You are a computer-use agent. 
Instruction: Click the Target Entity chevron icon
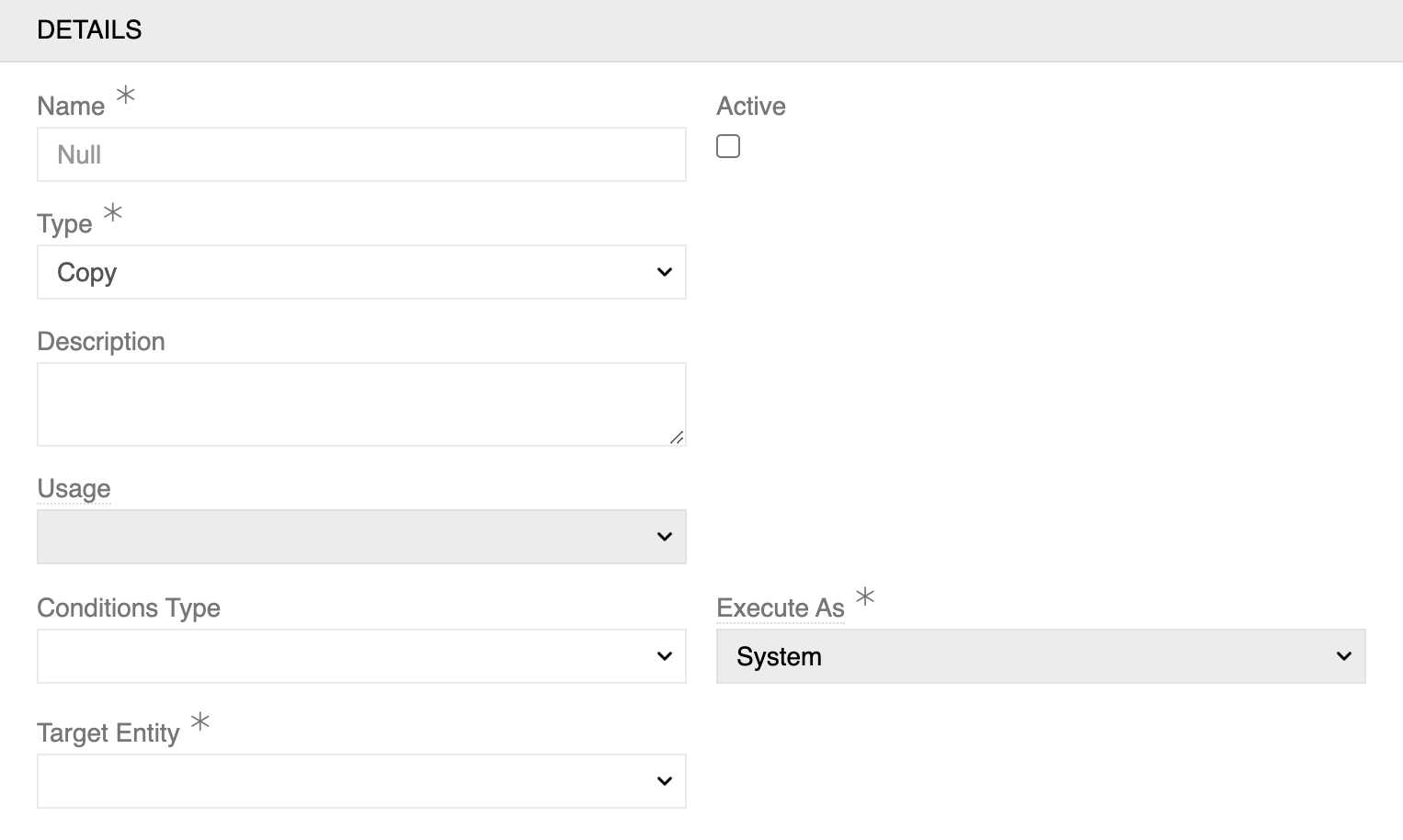coord(665,780)
